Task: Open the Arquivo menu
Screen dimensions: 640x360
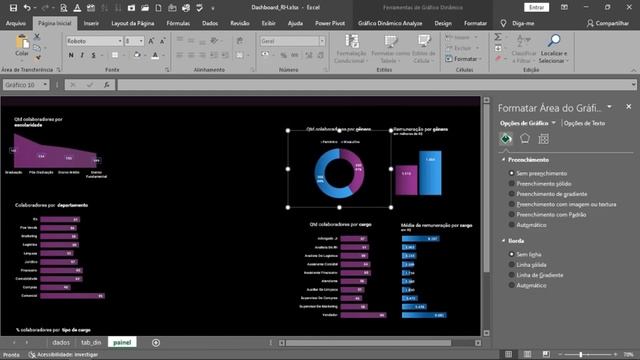Action: point(16,23)
